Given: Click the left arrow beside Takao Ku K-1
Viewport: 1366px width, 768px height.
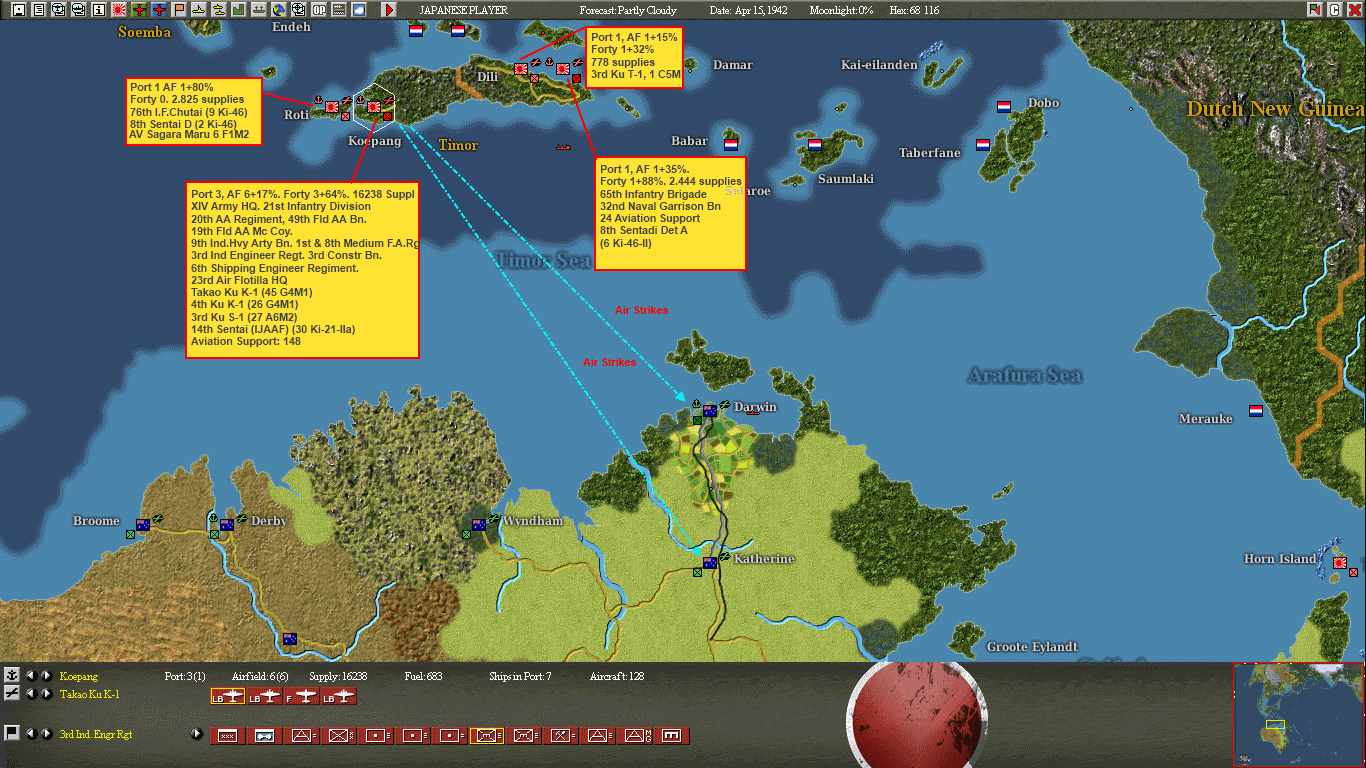Looking at the screenshot, I should pyautogui.click(x=31, y=694).
